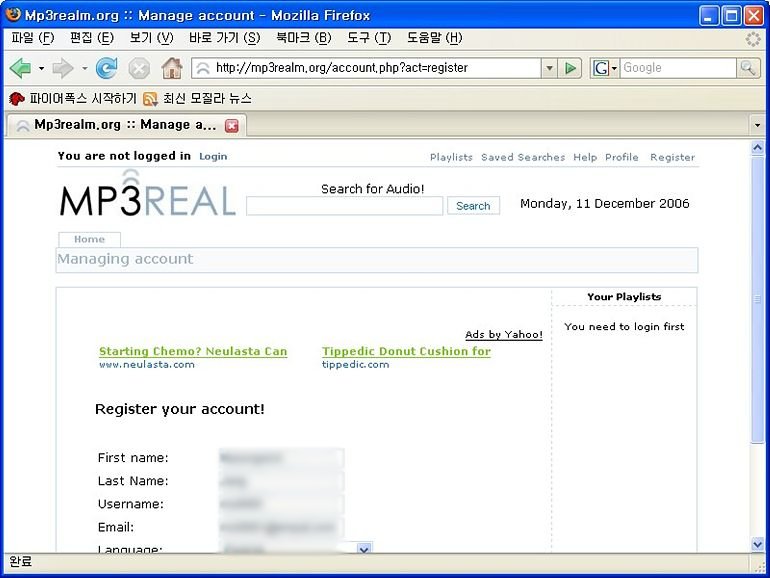770x578 pixels.
Task: Click the Firefox start bookmark icon
Action: coord(17,99)
